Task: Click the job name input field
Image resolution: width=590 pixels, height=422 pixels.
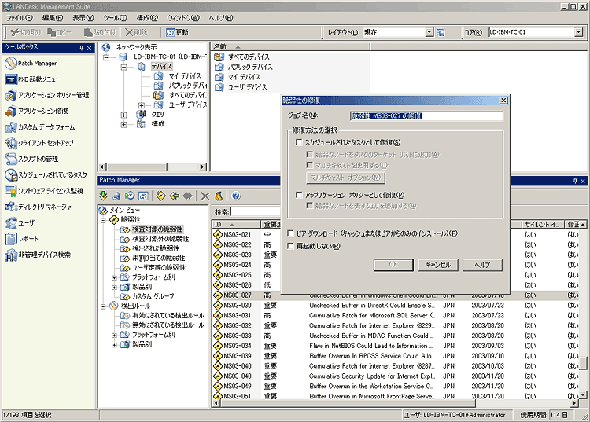Action: click(x=426, y=116)
